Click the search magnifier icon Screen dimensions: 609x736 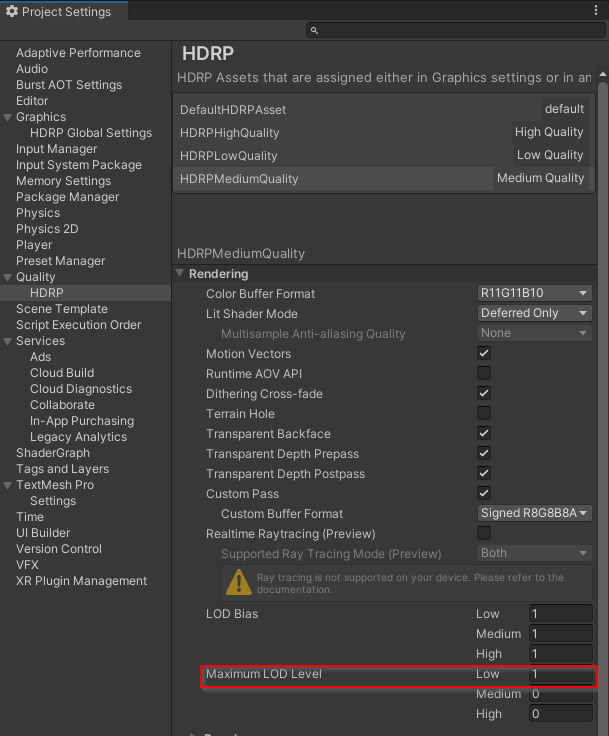[x=314, y=31]
